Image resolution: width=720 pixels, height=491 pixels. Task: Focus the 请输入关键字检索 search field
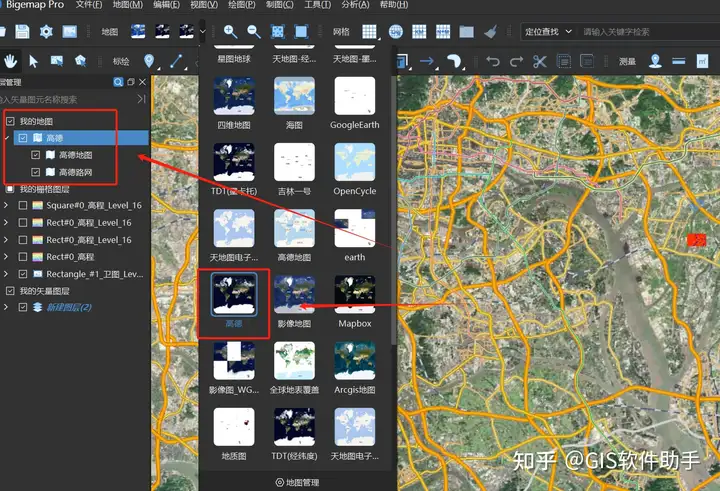click(x=647, y=32)
